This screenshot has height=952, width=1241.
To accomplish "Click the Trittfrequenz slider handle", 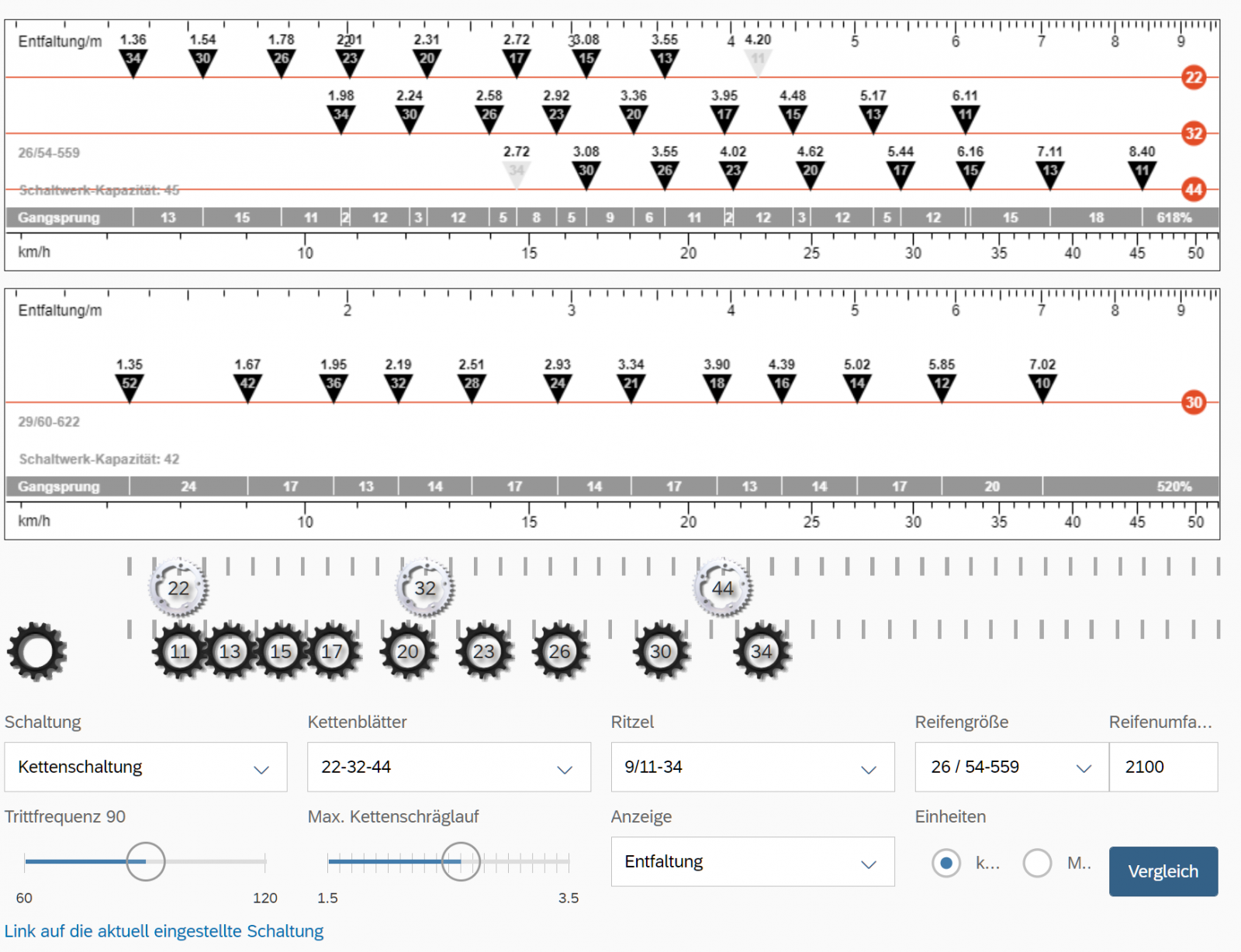I will (146, 861).
